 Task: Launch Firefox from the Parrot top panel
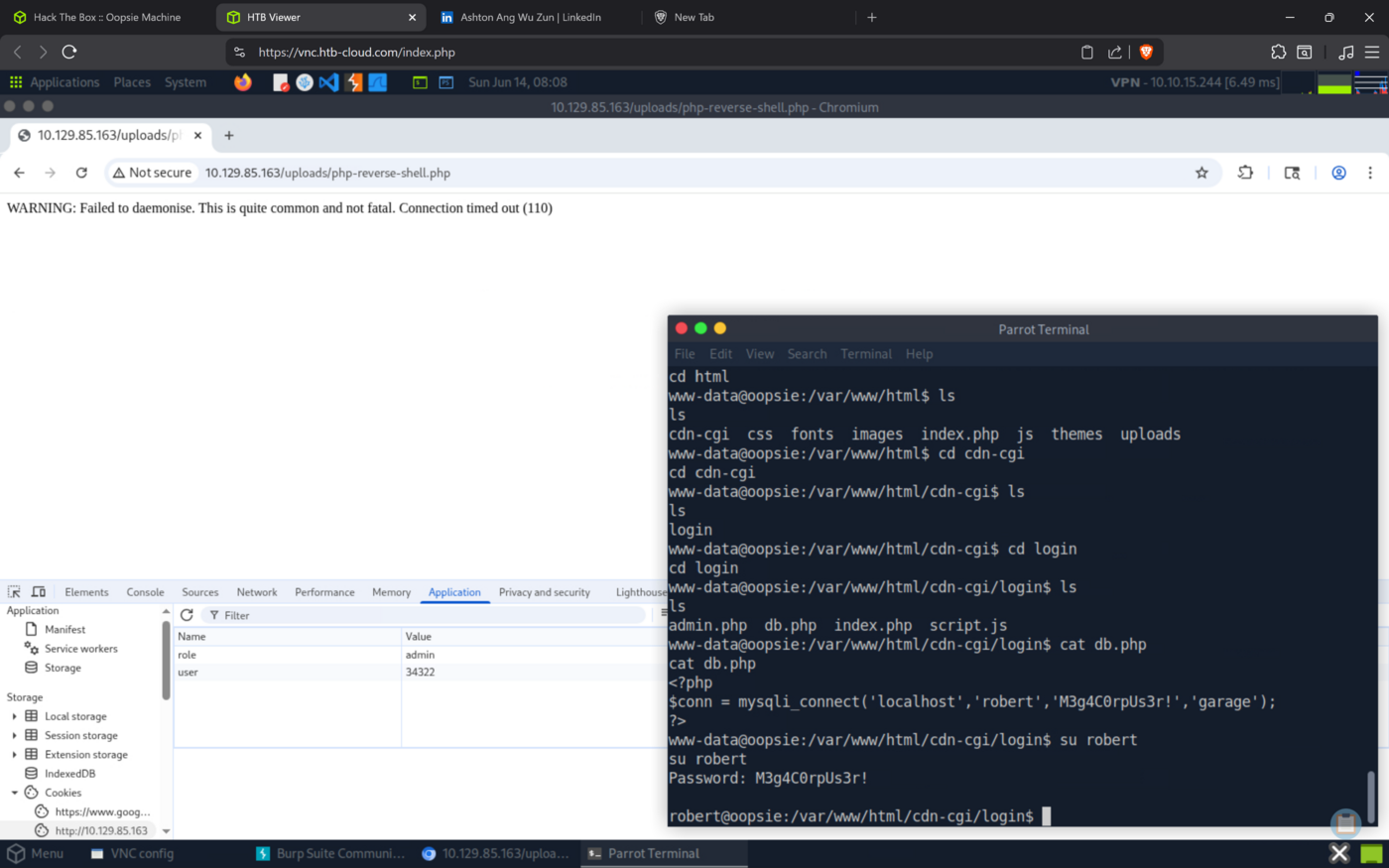click(x=243, y=82)
